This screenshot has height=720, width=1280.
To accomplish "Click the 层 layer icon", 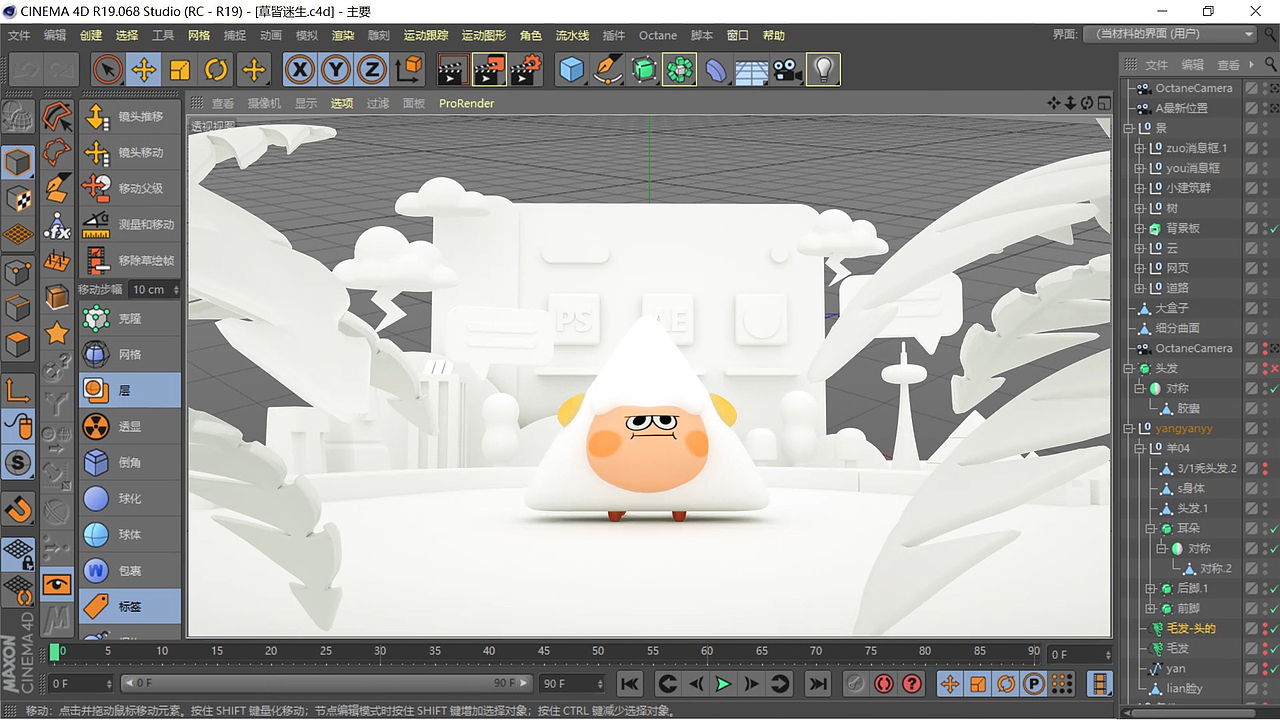I will [x=96, y=390].
